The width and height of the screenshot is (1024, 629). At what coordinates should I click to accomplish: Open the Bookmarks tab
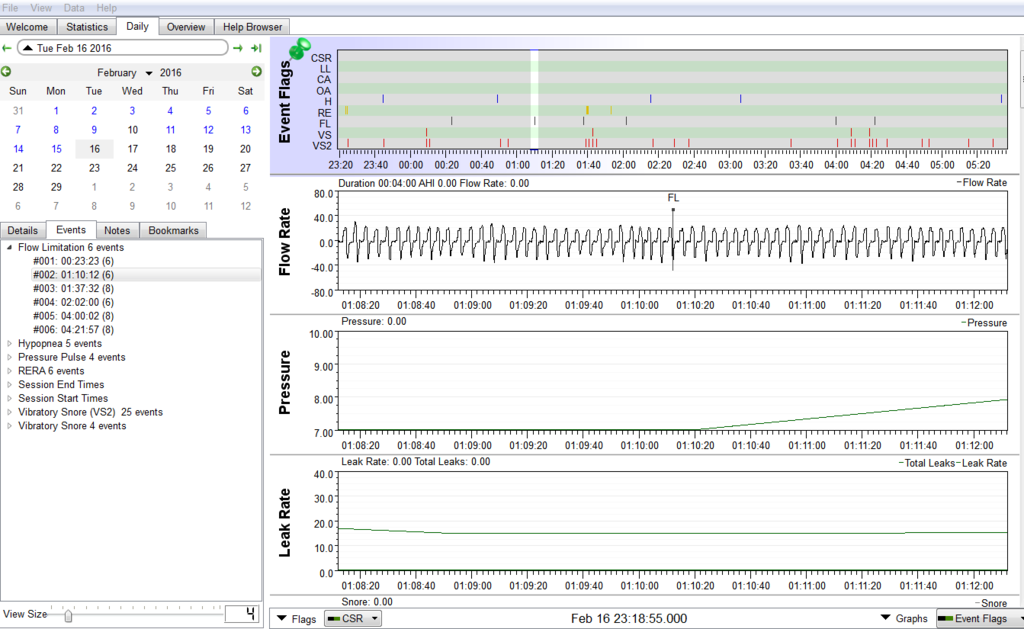pos(173,230)
